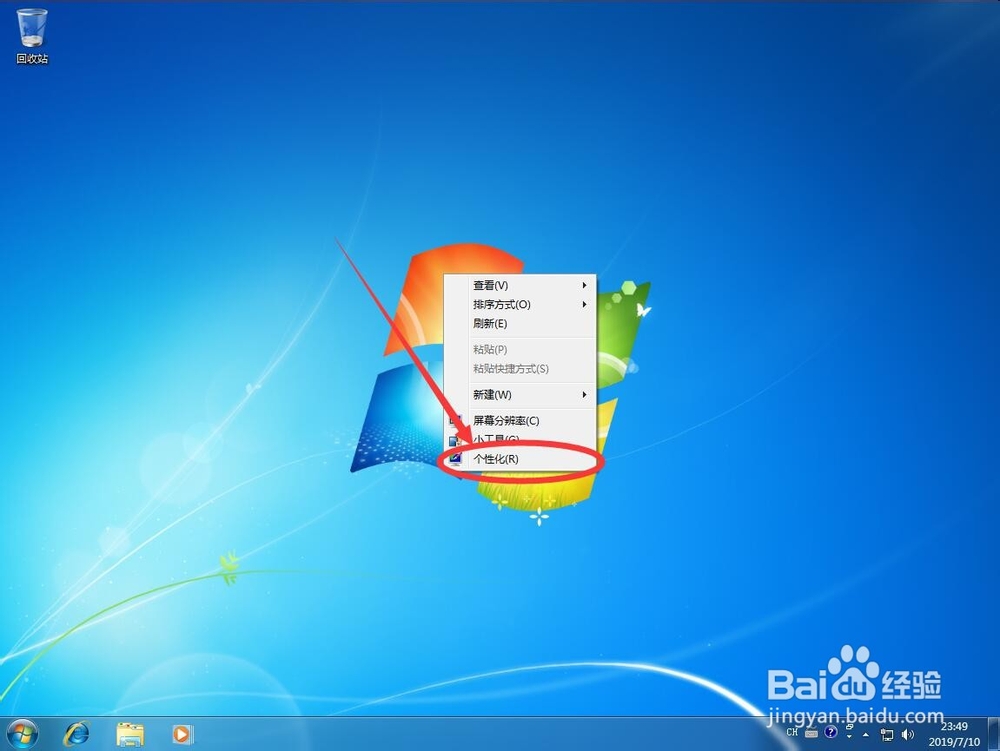1000x751 pixels.
Task: Click the volume speaker tray icon
Action: 908,734
